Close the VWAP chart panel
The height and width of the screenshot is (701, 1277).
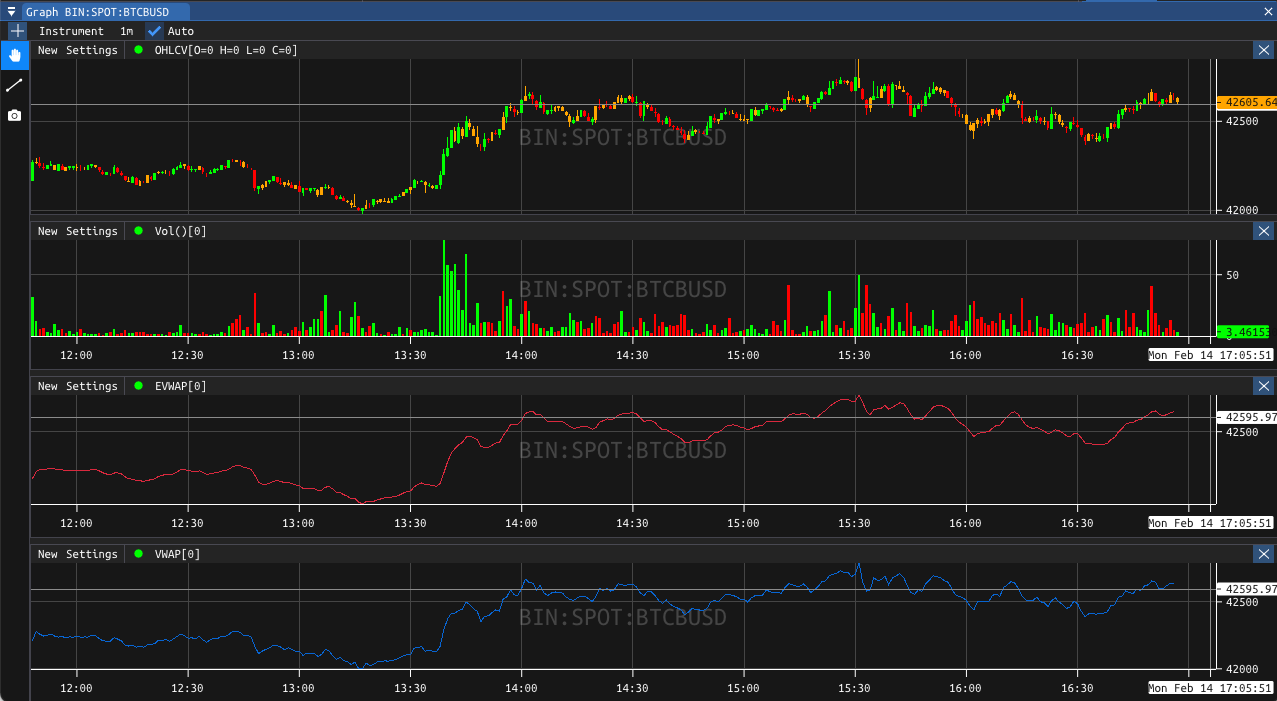(x=1264, y=554)
